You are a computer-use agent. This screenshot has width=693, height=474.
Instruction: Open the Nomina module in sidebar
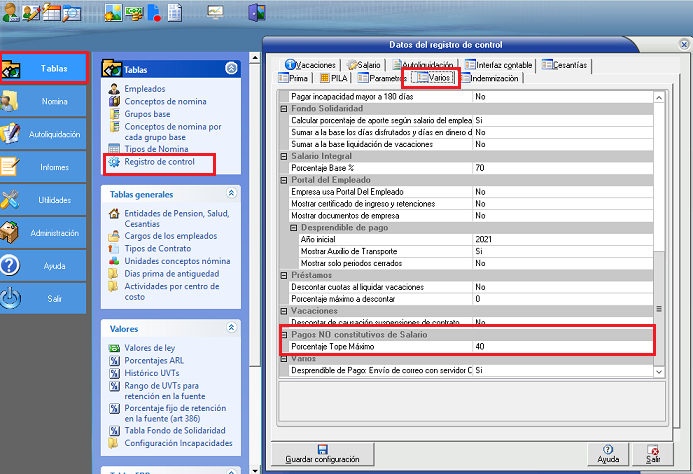coord(43,101)
